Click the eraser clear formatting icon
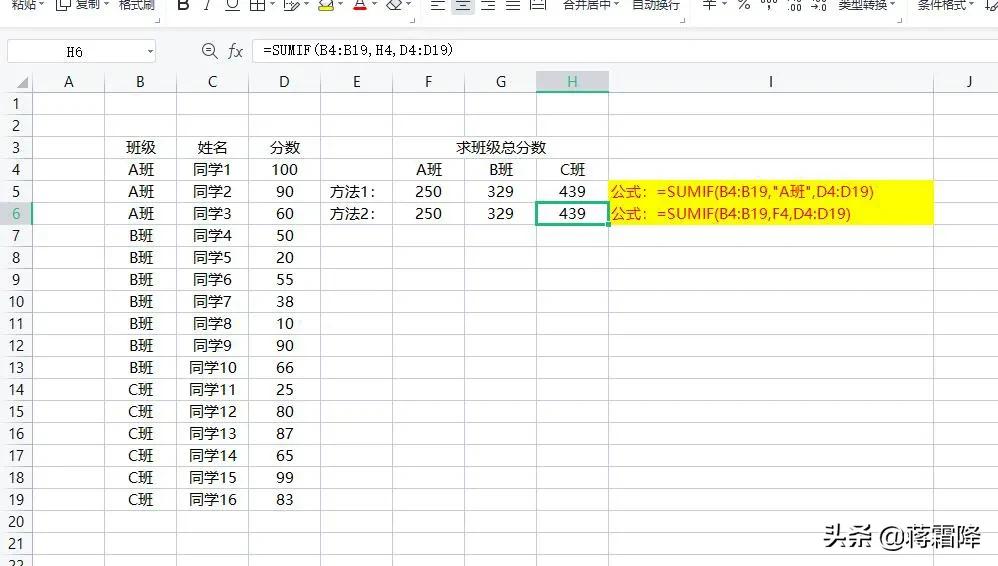The width and height of the screenshot is (998, 566). click(395, 6)
